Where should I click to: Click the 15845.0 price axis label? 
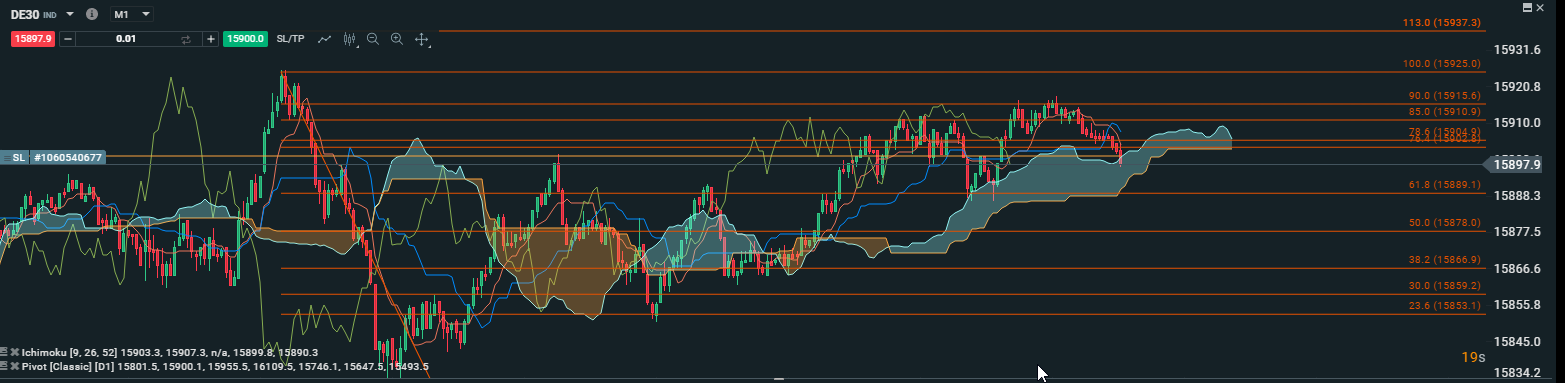click(x=1517, y=342)
